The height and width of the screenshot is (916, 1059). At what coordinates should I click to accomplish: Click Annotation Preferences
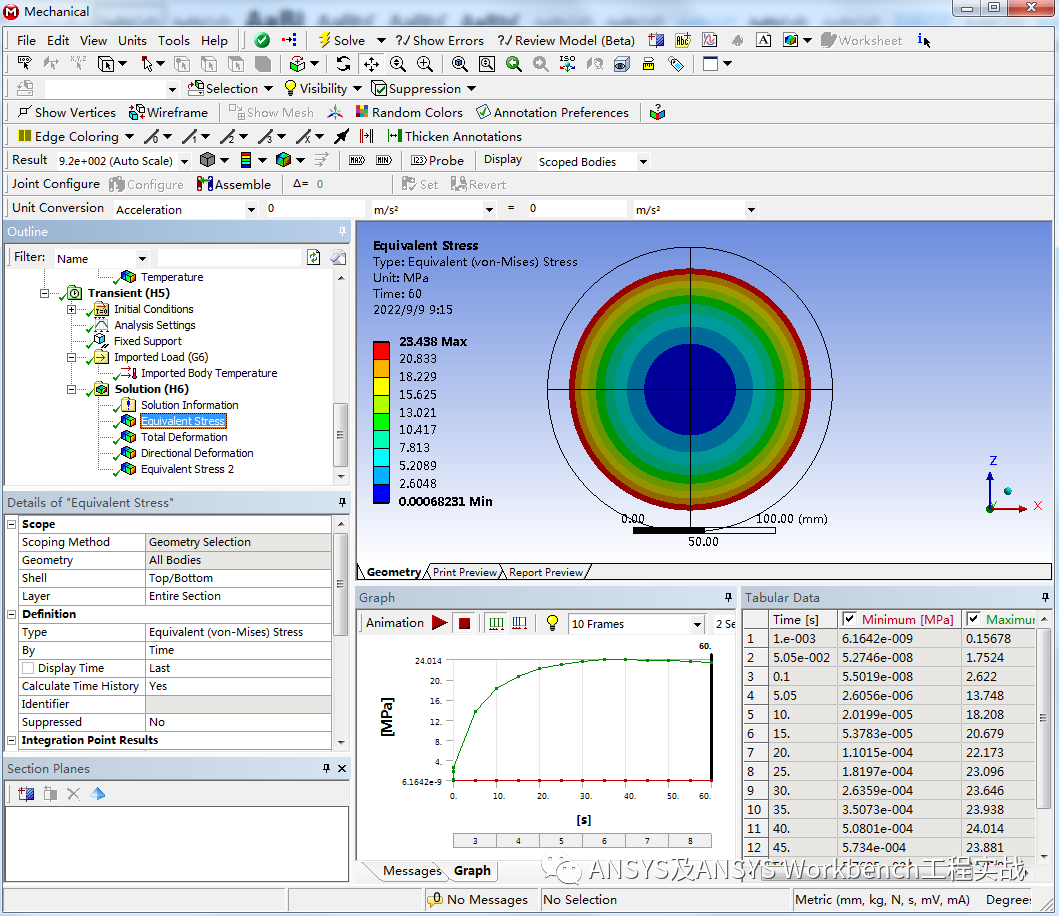[x=552, y=112]
